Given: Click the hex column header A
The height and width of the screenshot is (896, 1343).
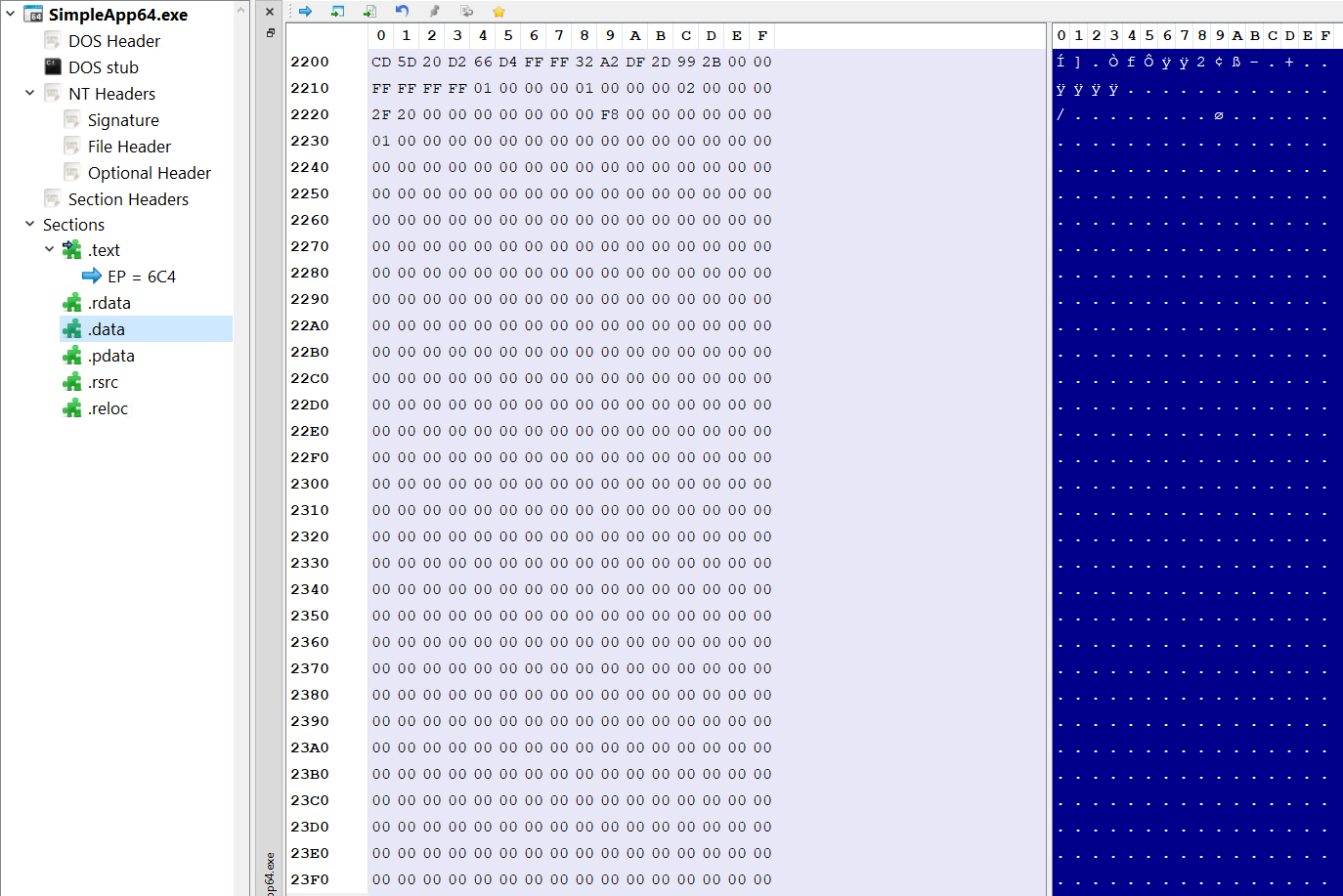Looking at the screenshot, I should [x=635, y=36].
